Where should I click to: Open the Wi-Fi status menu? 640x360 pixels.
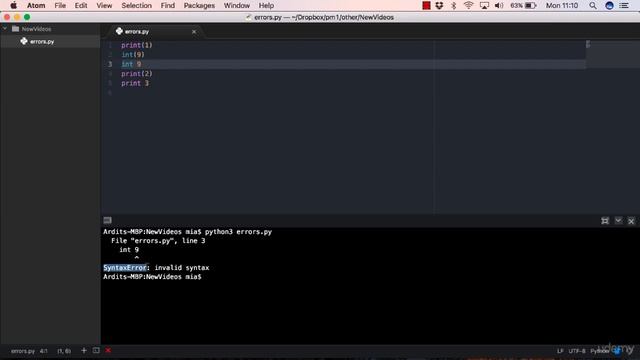(x=468, y=5)
